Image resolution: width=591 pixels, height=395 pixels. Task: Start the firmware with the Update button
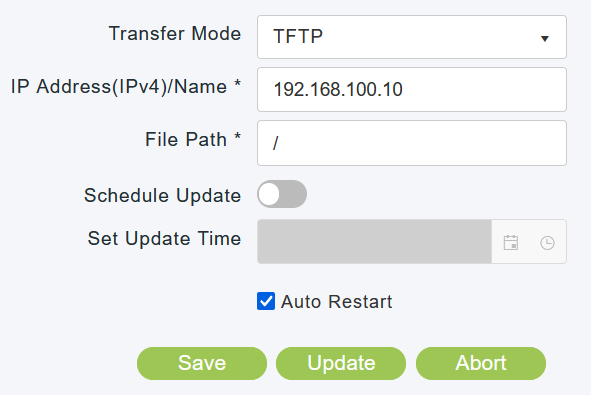point(341,363)
